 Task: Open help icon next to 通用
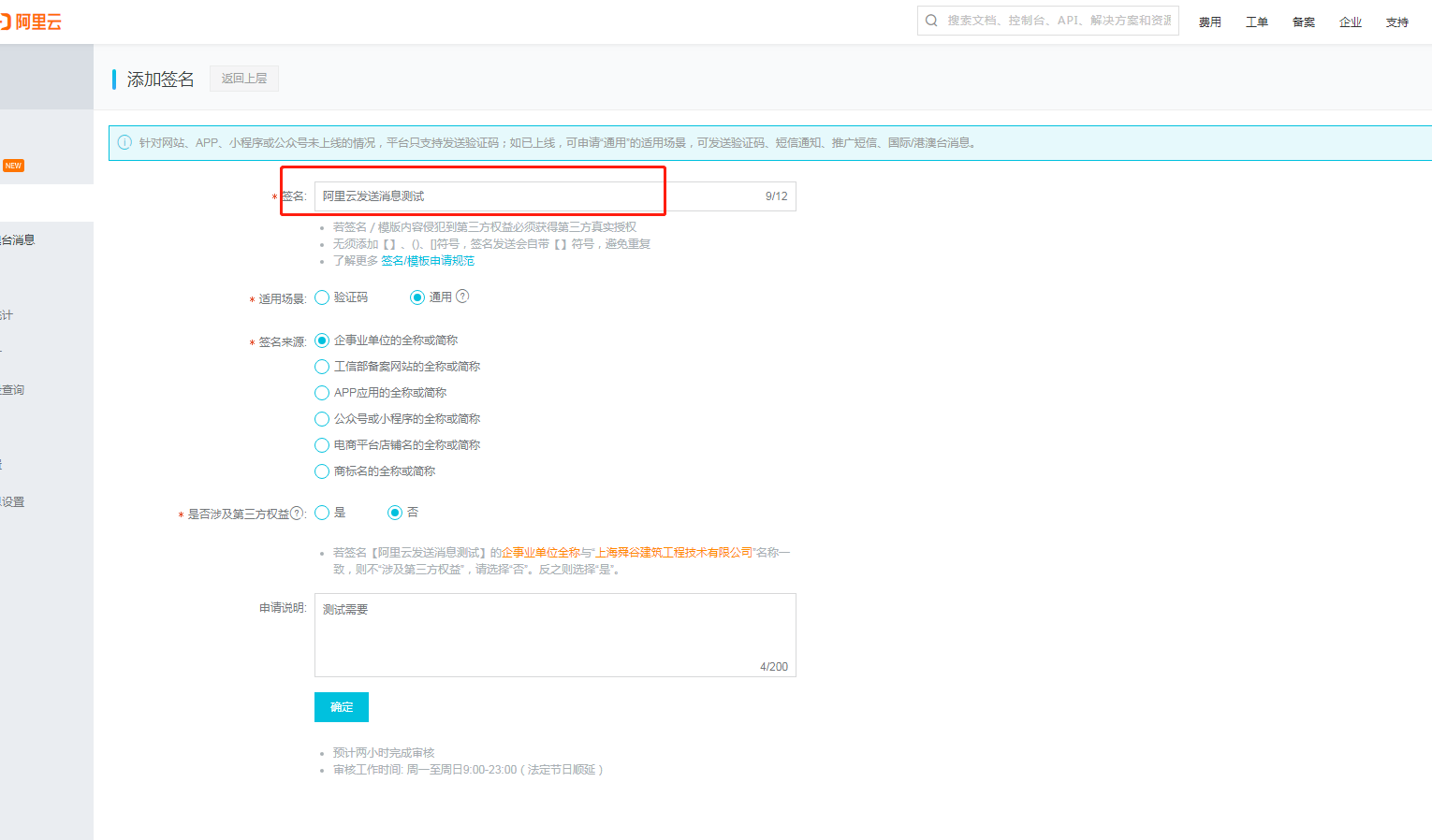[x=462, y=297]
